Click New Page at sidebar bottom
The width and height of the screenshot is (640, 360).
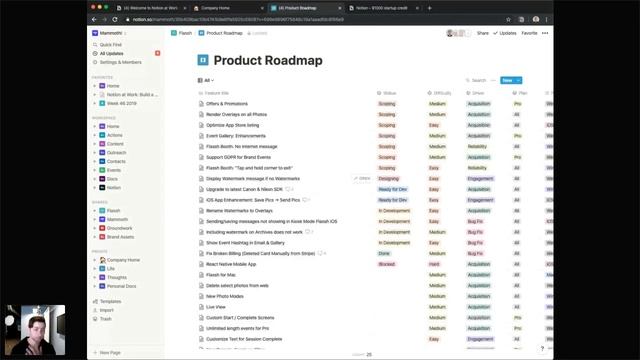tap(110, 352)
